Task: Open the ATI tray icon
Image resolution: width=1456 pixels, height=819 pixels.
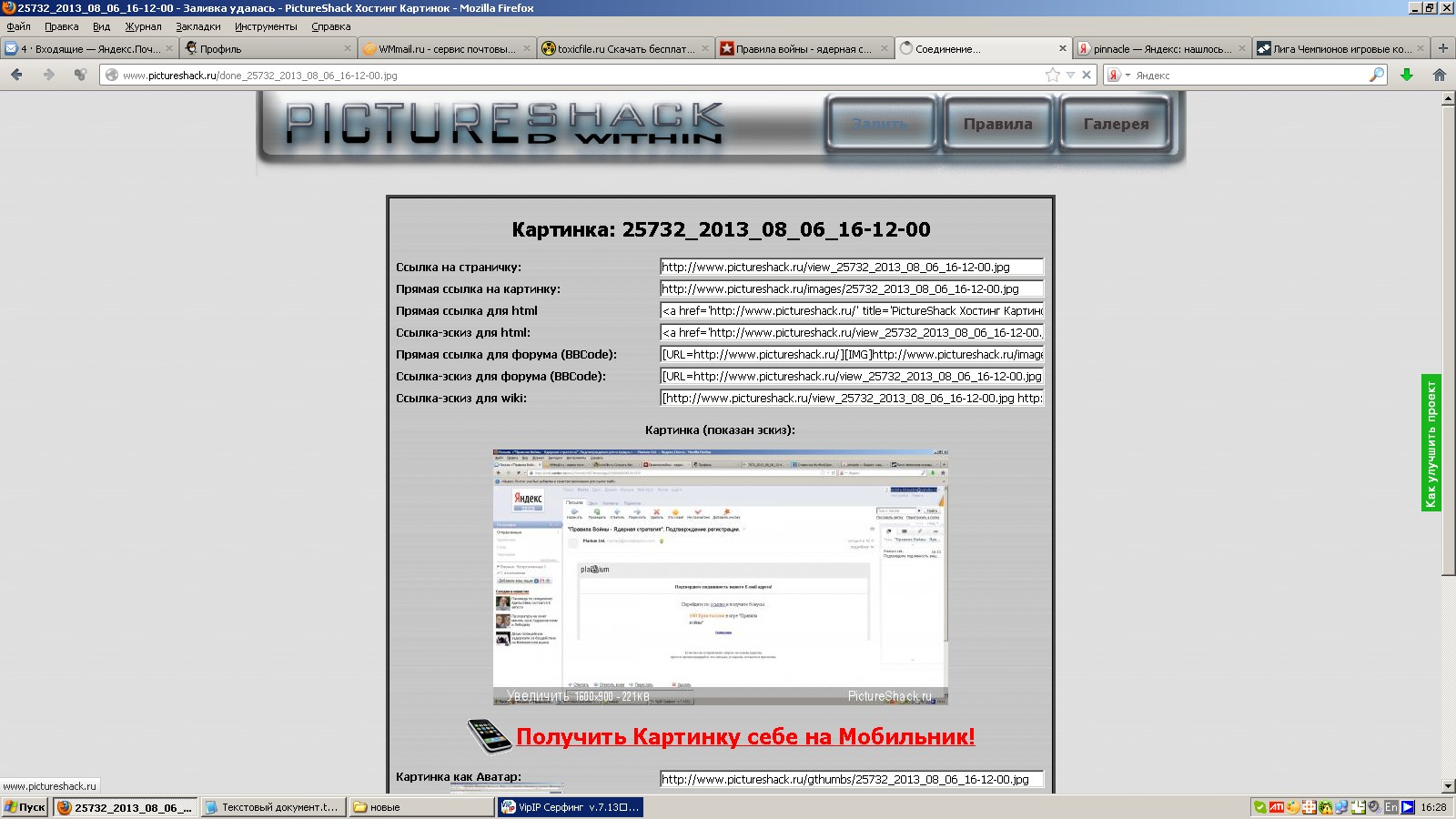Action: [1277, 807]
